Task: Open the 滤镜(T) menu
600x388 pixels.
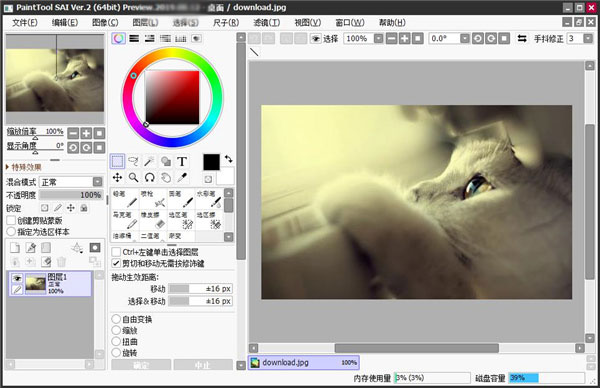Action: 266,23
